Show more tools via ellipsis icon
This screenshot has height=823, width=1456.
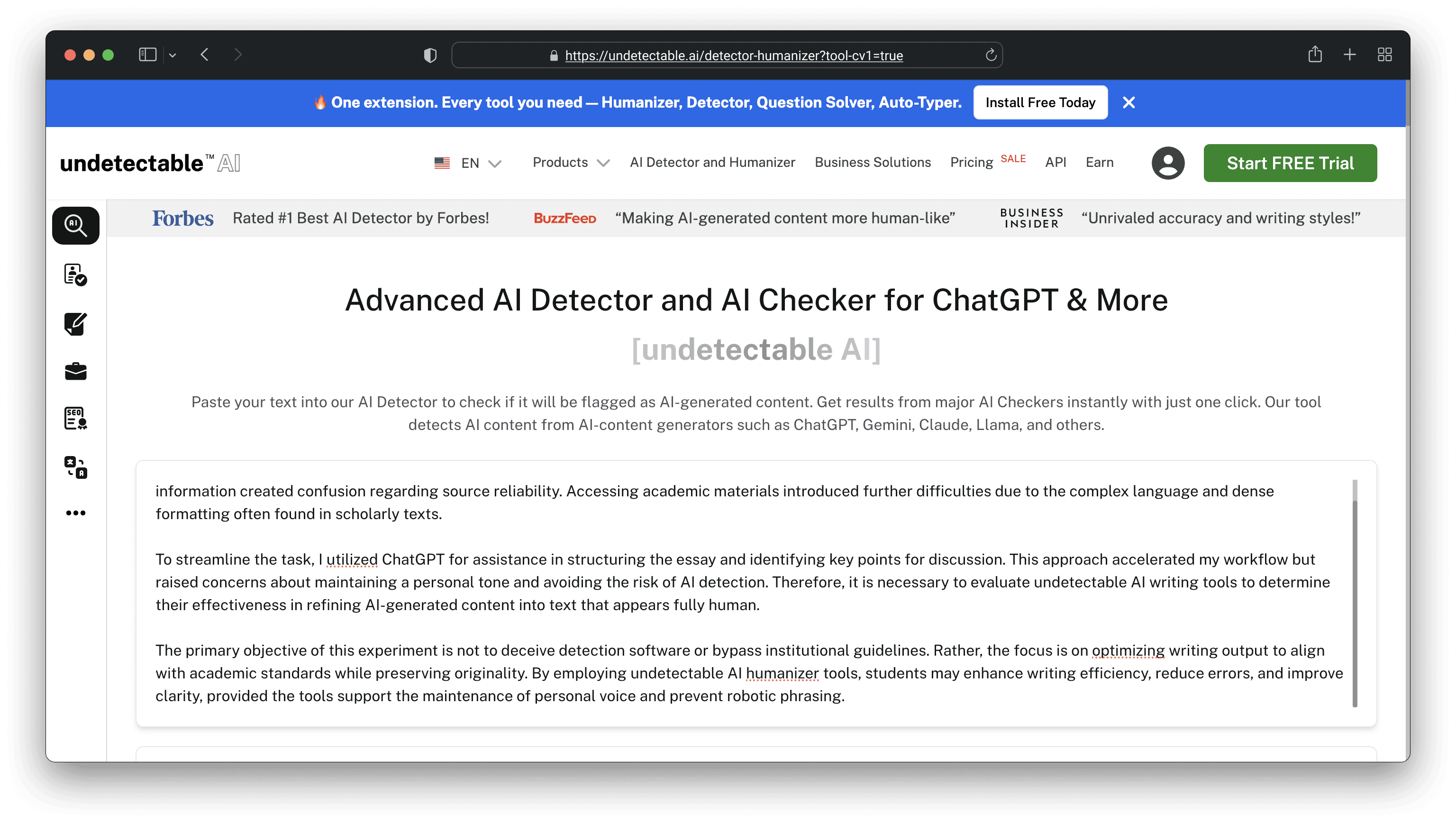click(75, 512)
